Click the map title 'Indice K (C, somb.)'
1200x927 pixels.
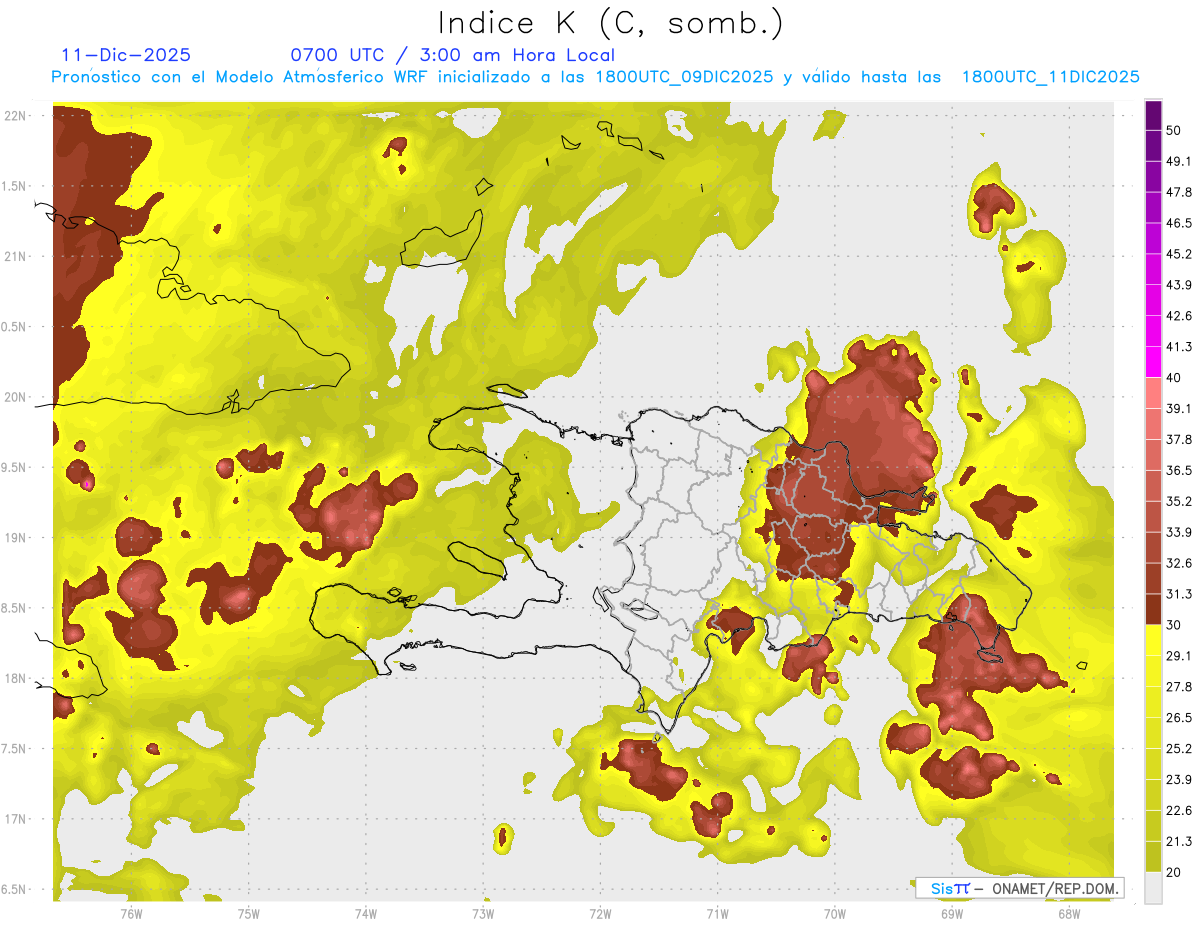tap(610, 23)
